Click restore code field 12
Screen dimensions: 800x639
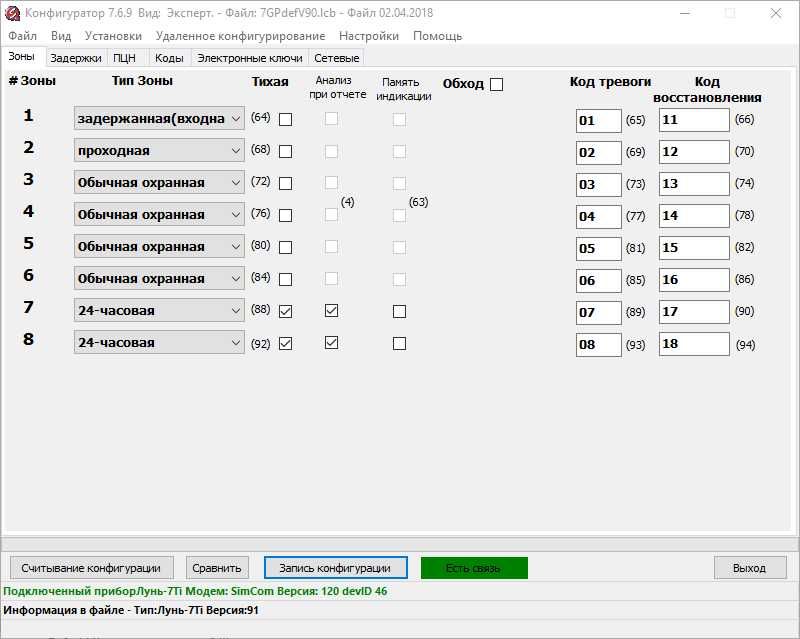coord(694,152)
